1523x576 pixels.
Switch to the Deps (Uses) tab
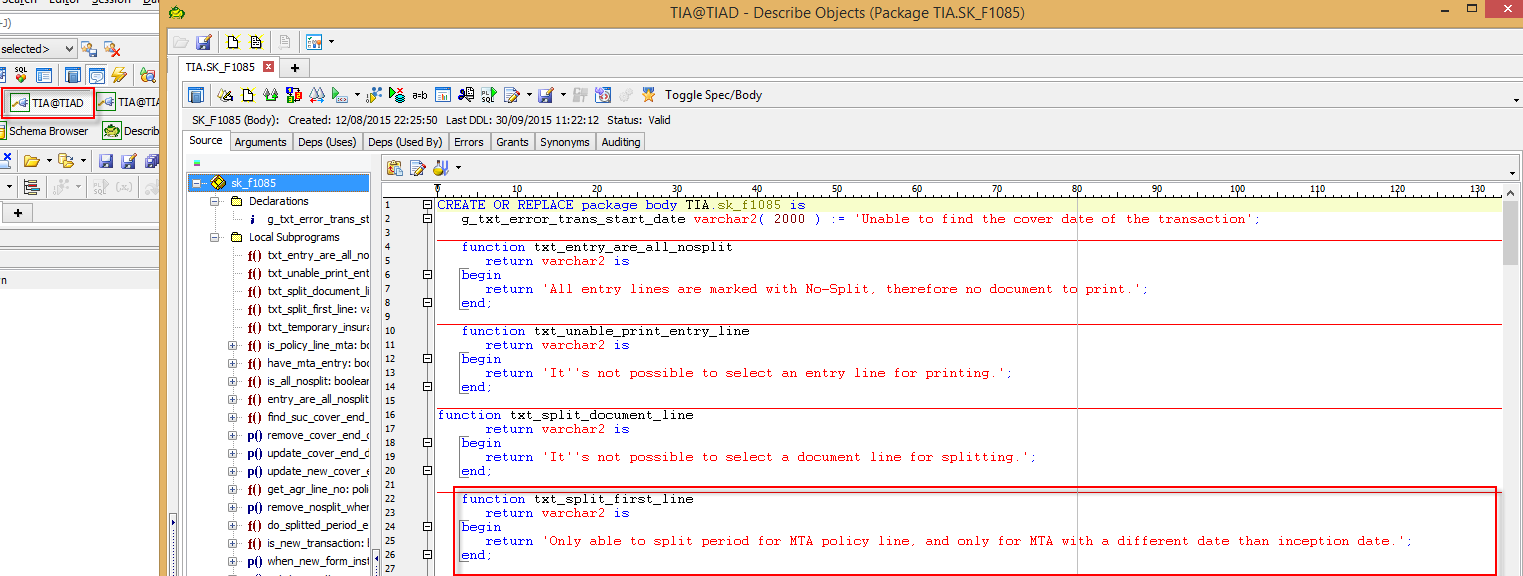[327, 142]
